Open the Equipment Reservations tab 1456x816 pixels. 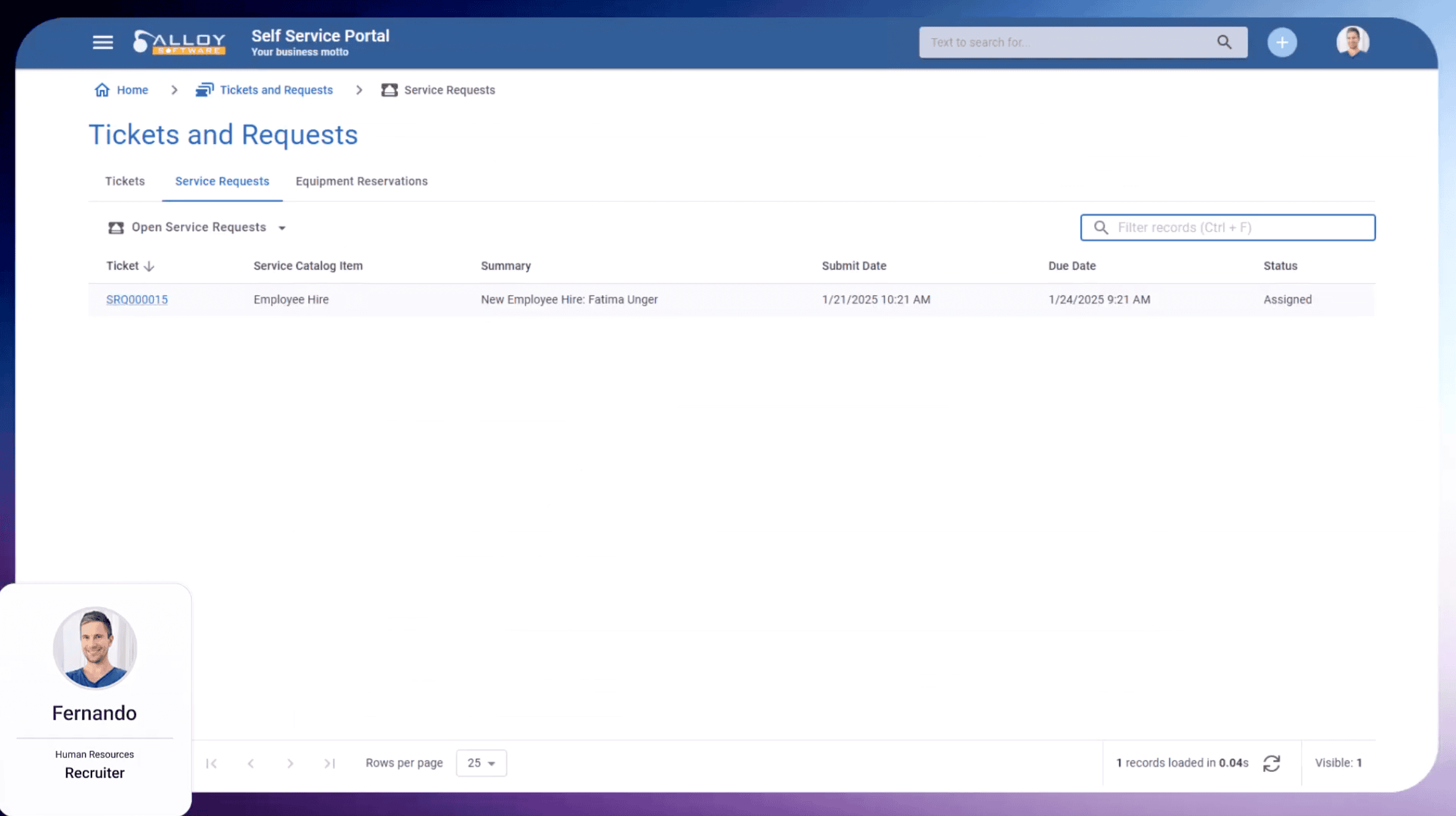[362, 181]
